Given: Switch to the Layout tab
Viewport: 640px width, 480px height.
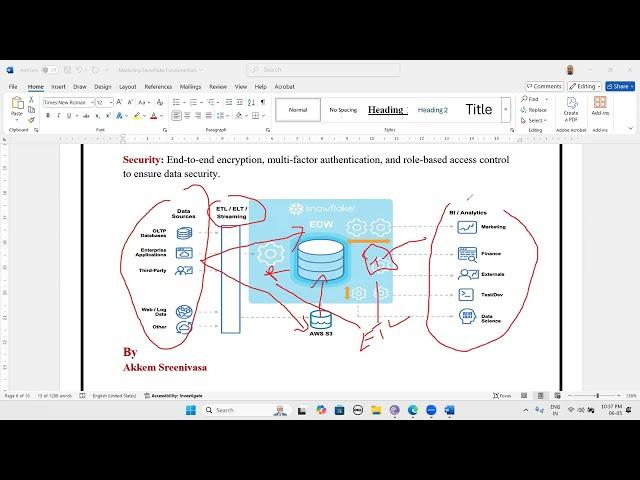Looking at the screenshot, I should pos(128,87).
